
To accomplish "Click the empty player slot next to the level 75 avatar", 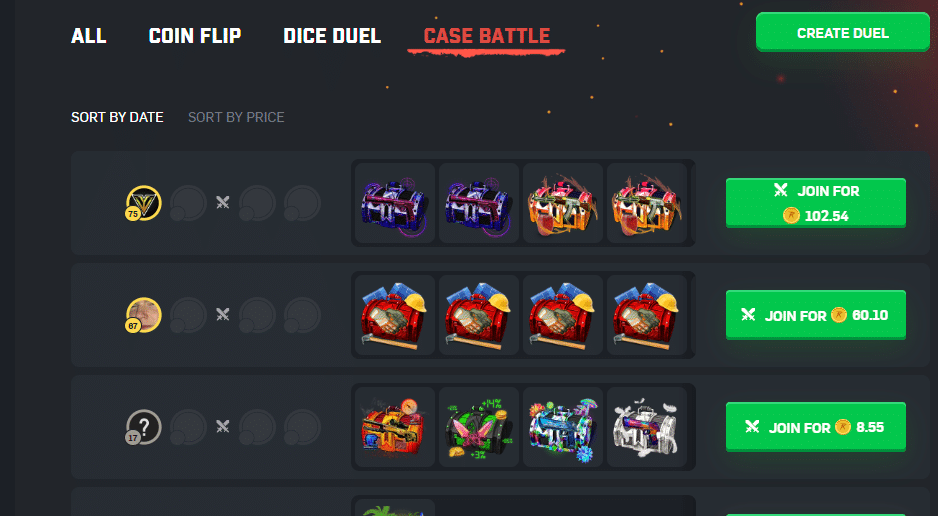I will point(188,203).
